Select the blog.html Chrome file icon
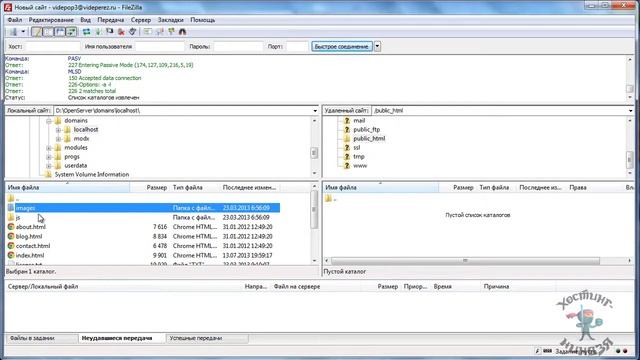The image size is (640, 360). click(x=11, y=236)
